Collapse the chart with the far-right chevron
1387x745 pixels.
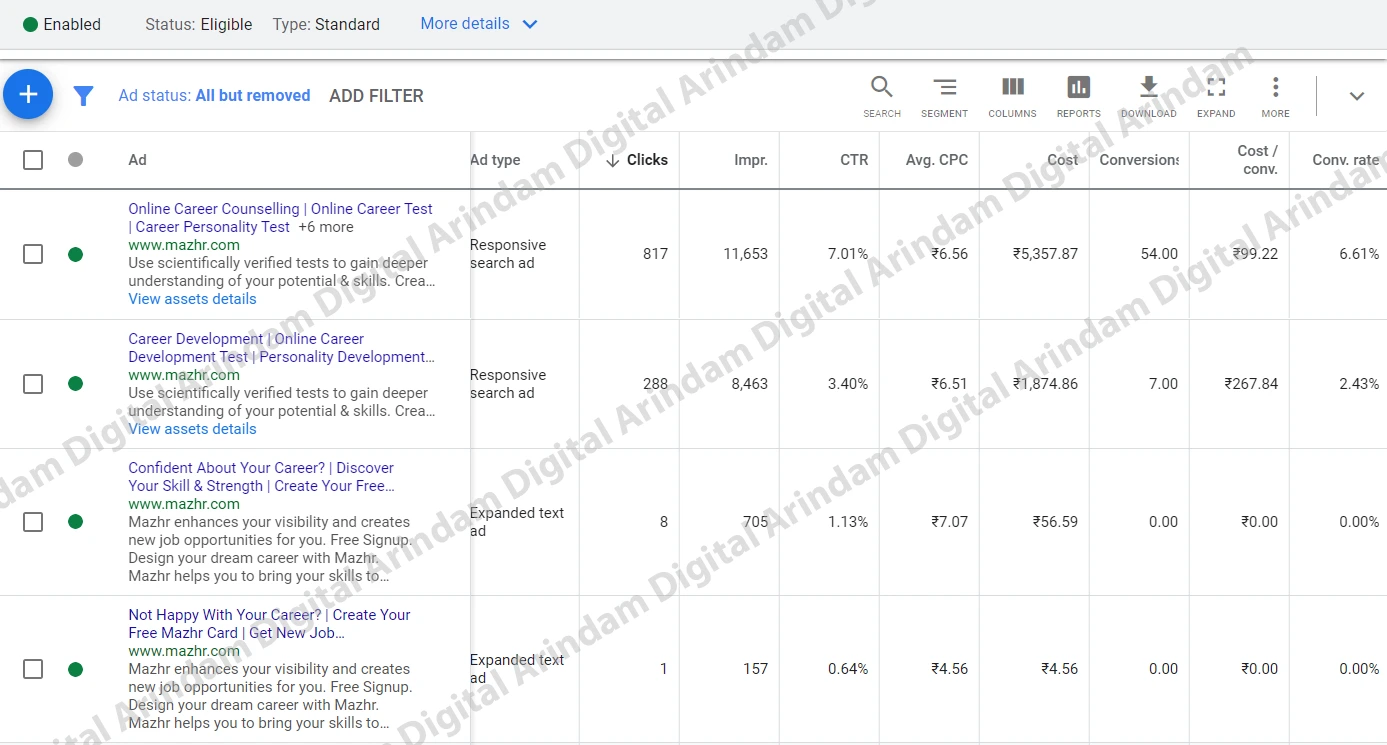(1357, 96)
